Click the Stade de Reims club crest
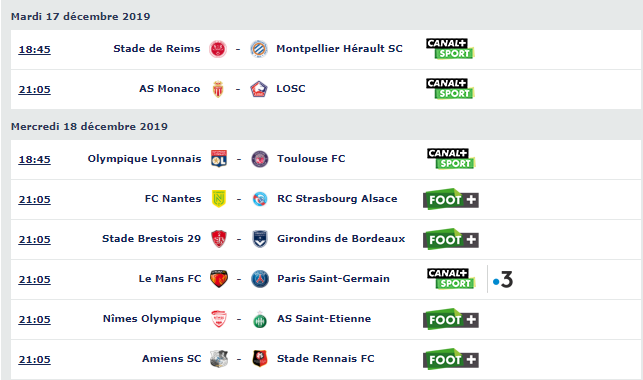 tap(218, 49)
